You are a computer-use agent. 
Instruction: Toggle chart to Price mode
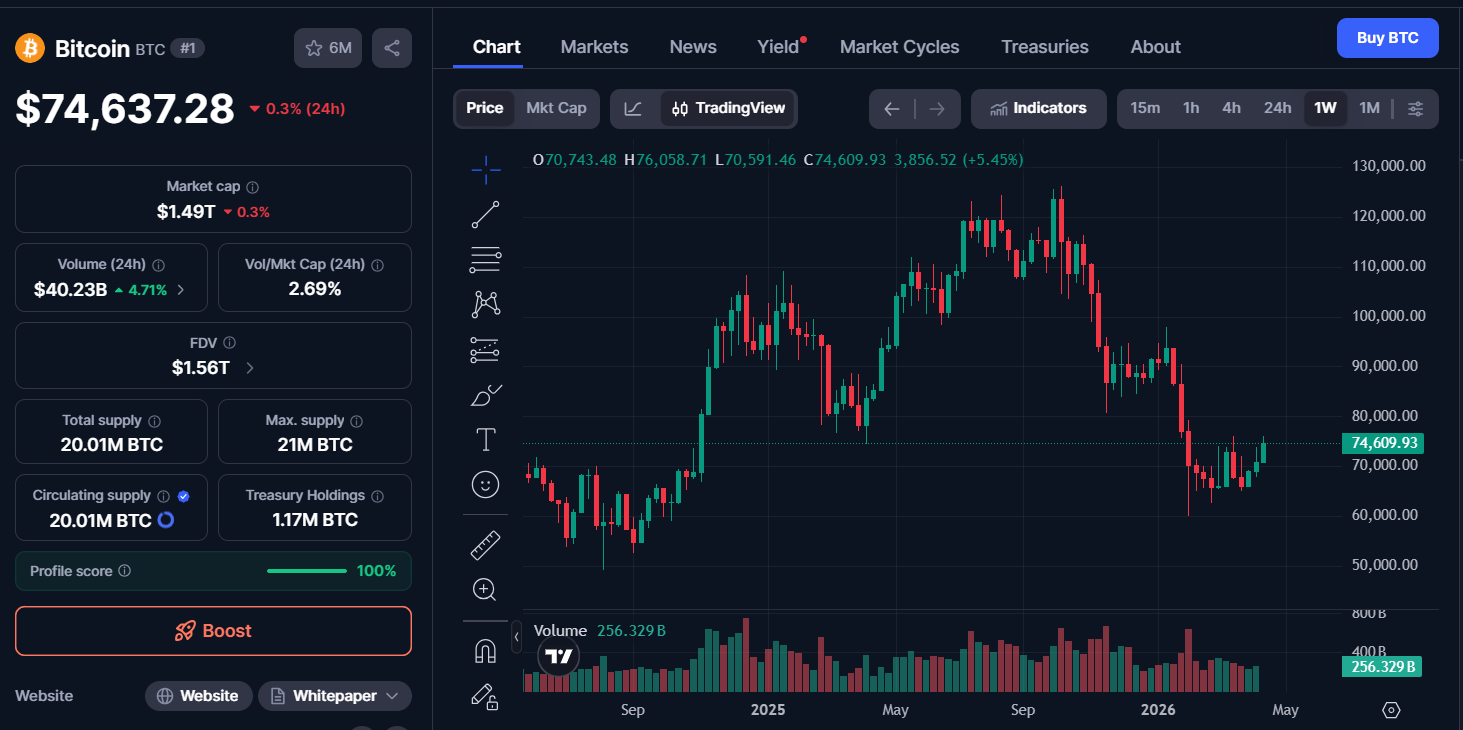pyautogui.click(x=485, y=108)
